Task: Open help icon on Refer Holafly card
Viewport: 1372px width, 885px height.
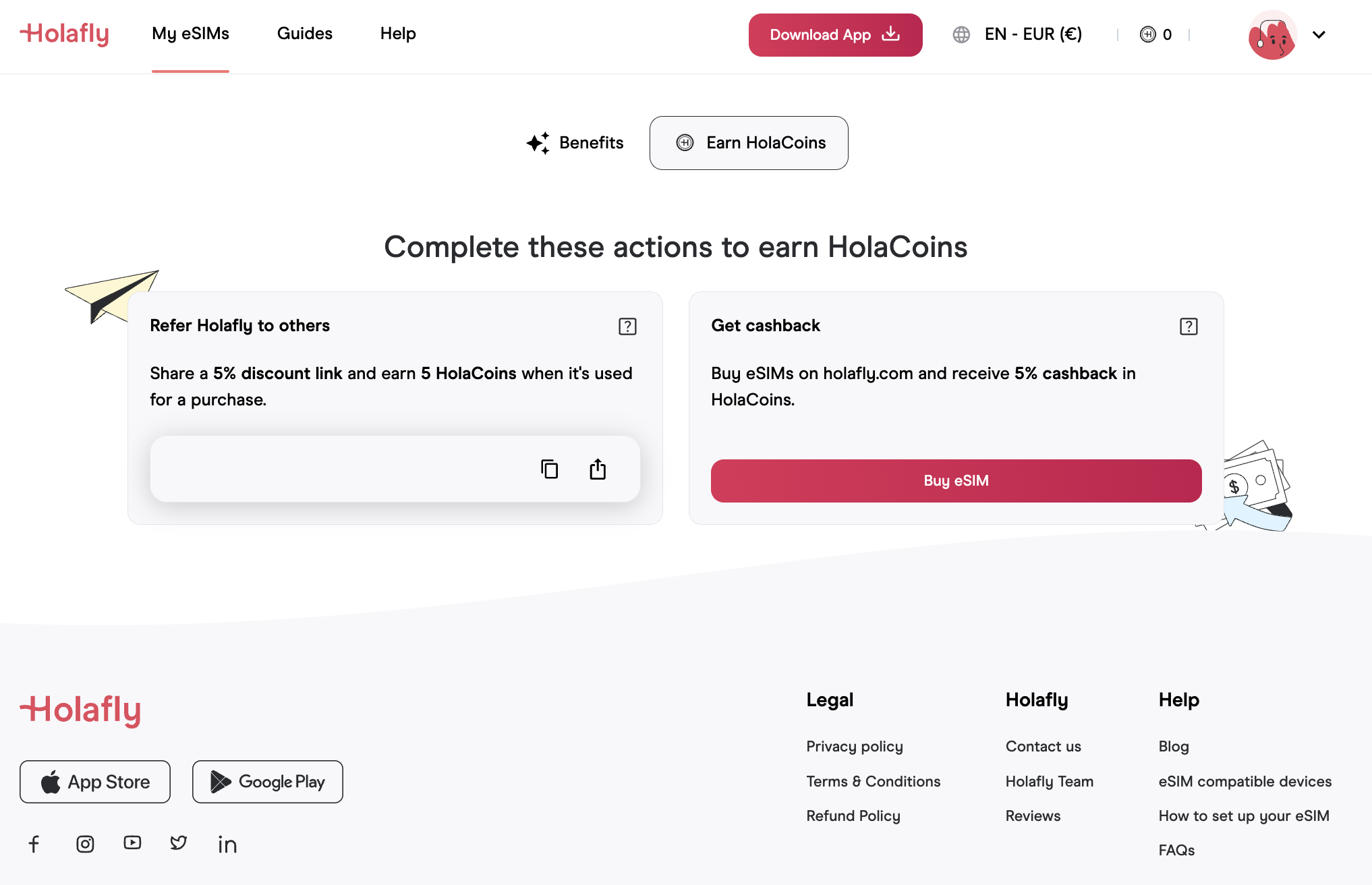Action: point(627,326)
